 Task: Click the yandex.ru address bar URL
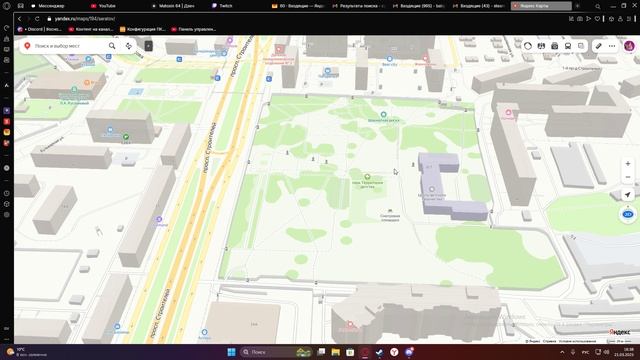pyautogui.click(x=85, y=19)
